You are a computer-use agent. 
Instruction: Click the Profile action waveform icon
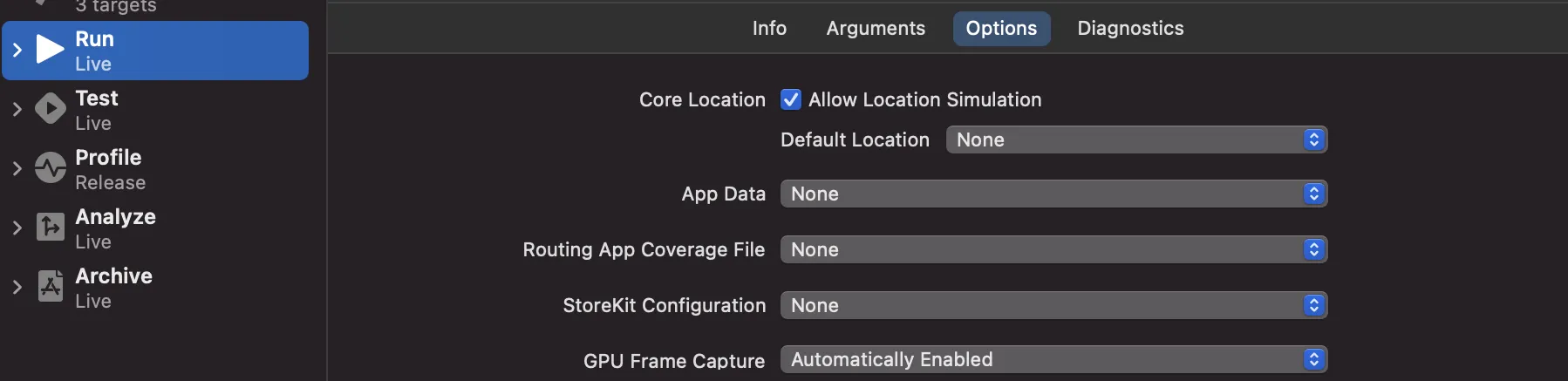click(50, 168)
